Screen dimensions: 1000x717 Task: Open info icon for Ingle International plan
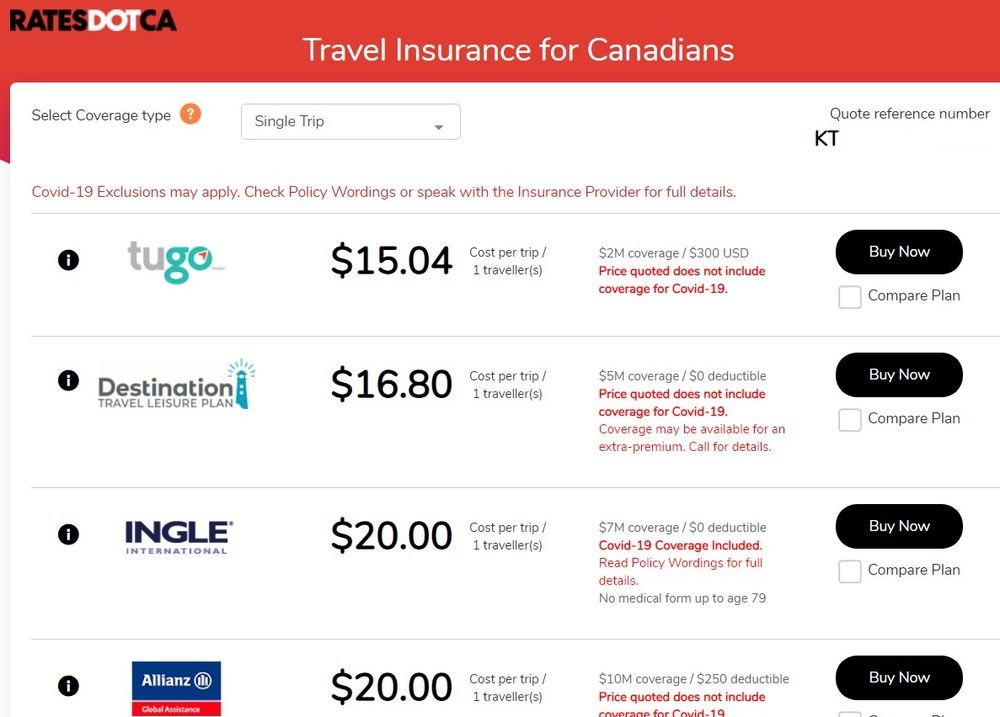click(68, 534)
